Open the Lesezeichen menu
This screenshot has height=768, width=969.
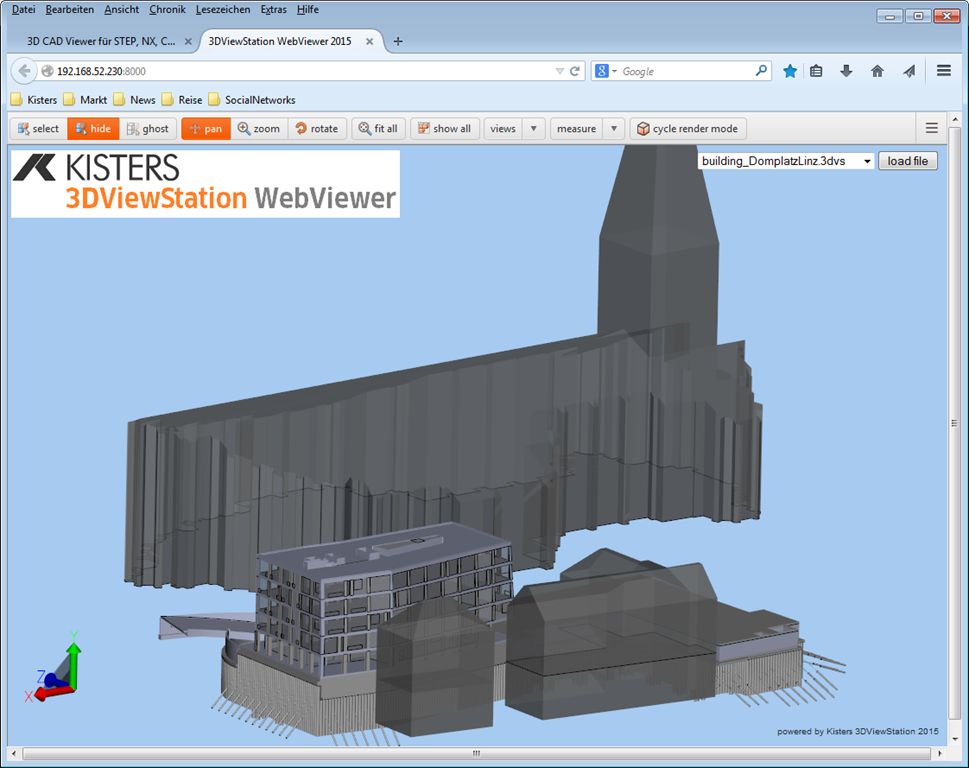point(223,9)
